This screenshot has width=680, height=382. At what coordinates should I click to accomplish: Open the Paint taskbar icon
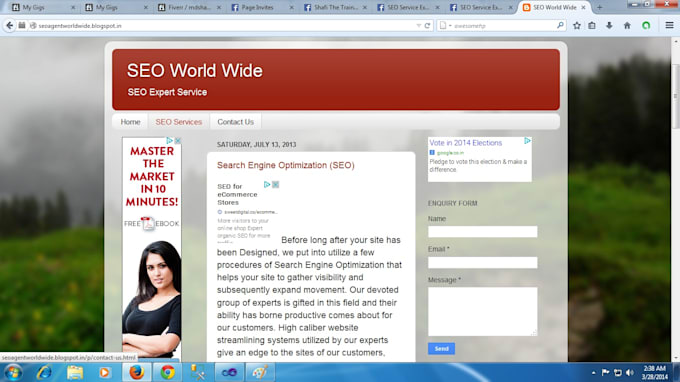(x=260, y=372)
